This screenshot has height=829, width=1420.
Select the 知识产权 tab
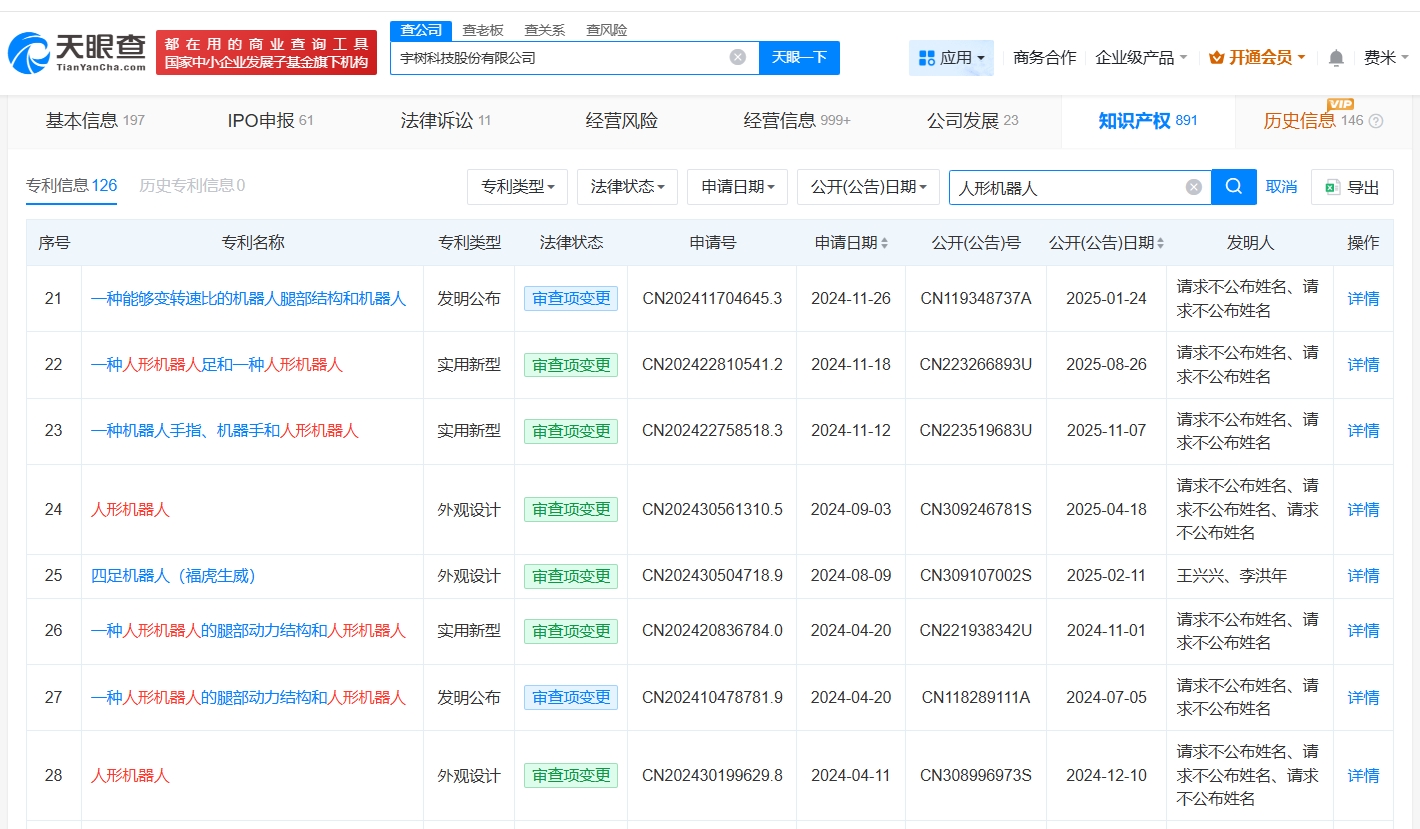[1148, 121]
